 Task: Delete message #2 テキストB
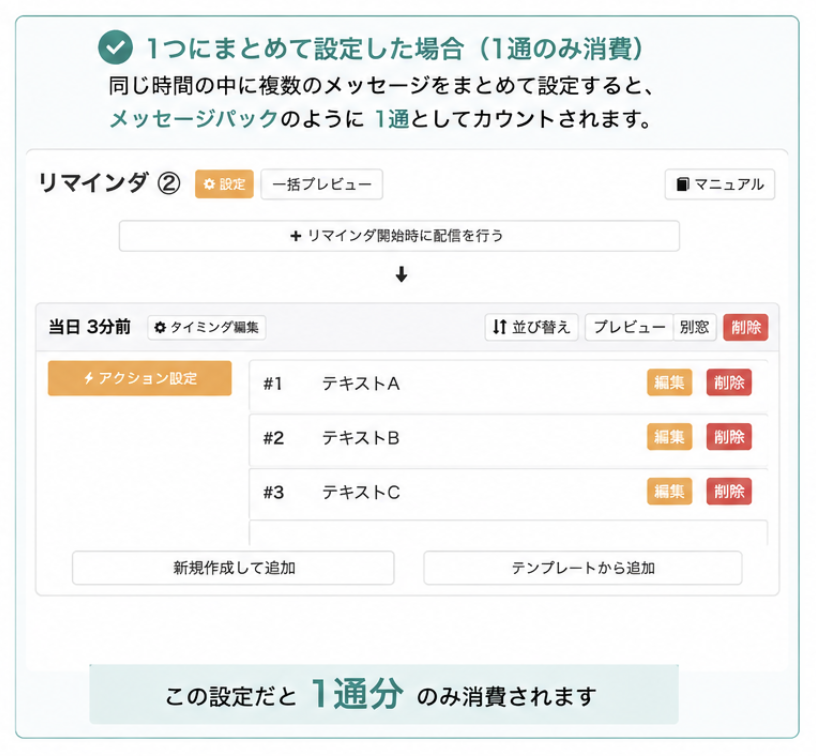coord(729,437)
